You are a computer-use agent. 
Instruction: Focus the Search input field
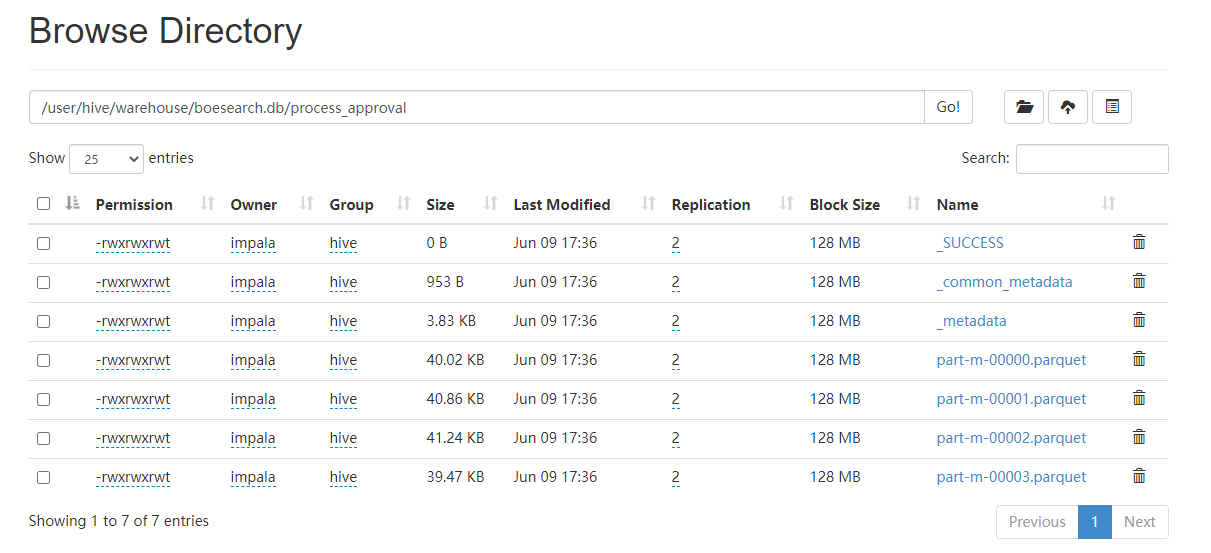1092,159
